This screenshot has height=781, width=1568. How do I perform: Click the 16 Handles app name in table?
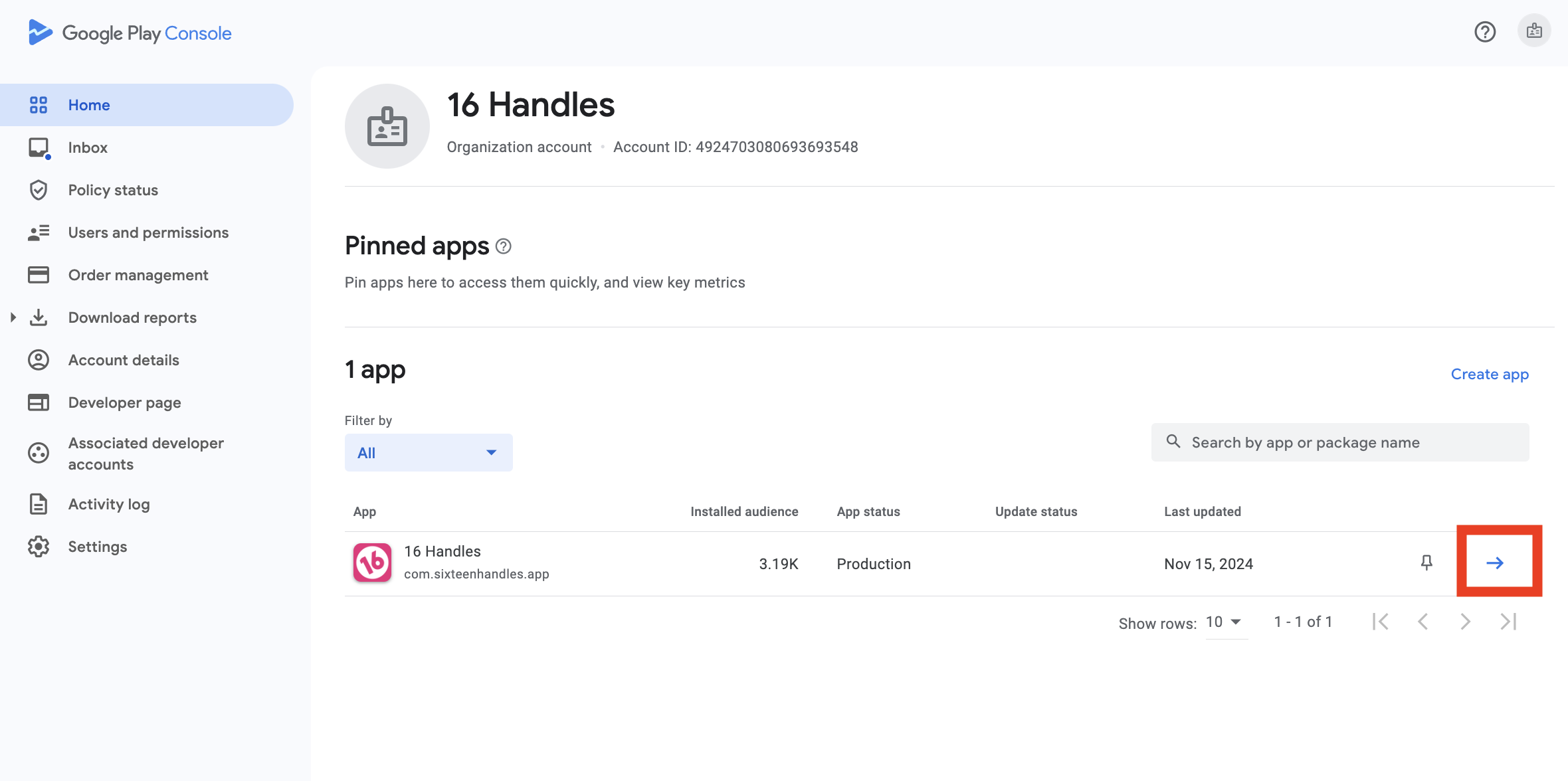click(442, 551)
